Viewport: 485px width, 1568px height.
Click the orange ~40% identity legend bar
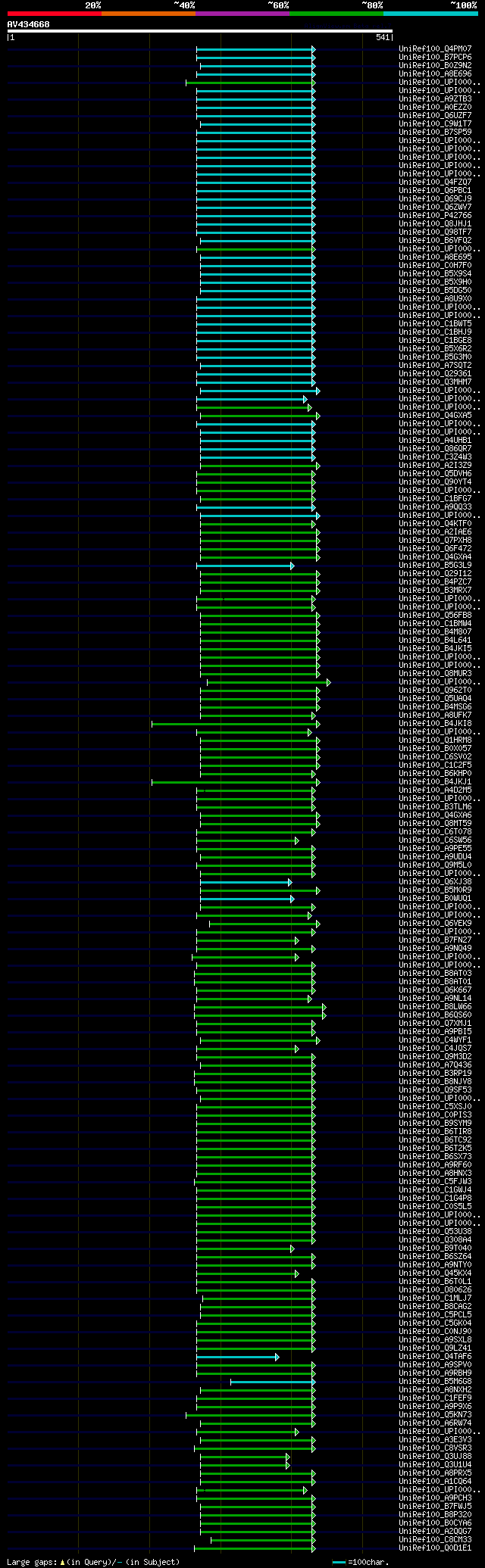149,14
